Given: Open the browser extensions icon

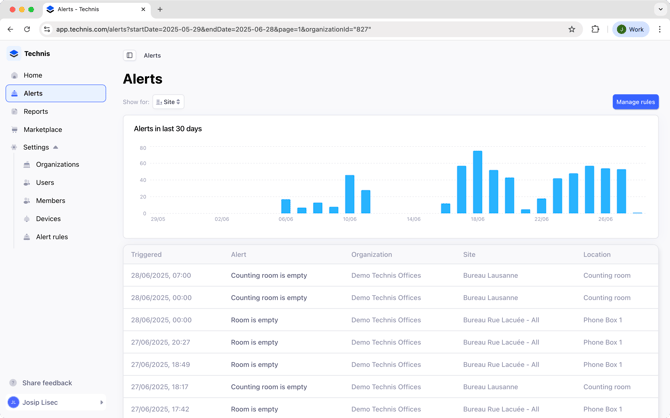Looking at the screenshot, I should [595, 29].
